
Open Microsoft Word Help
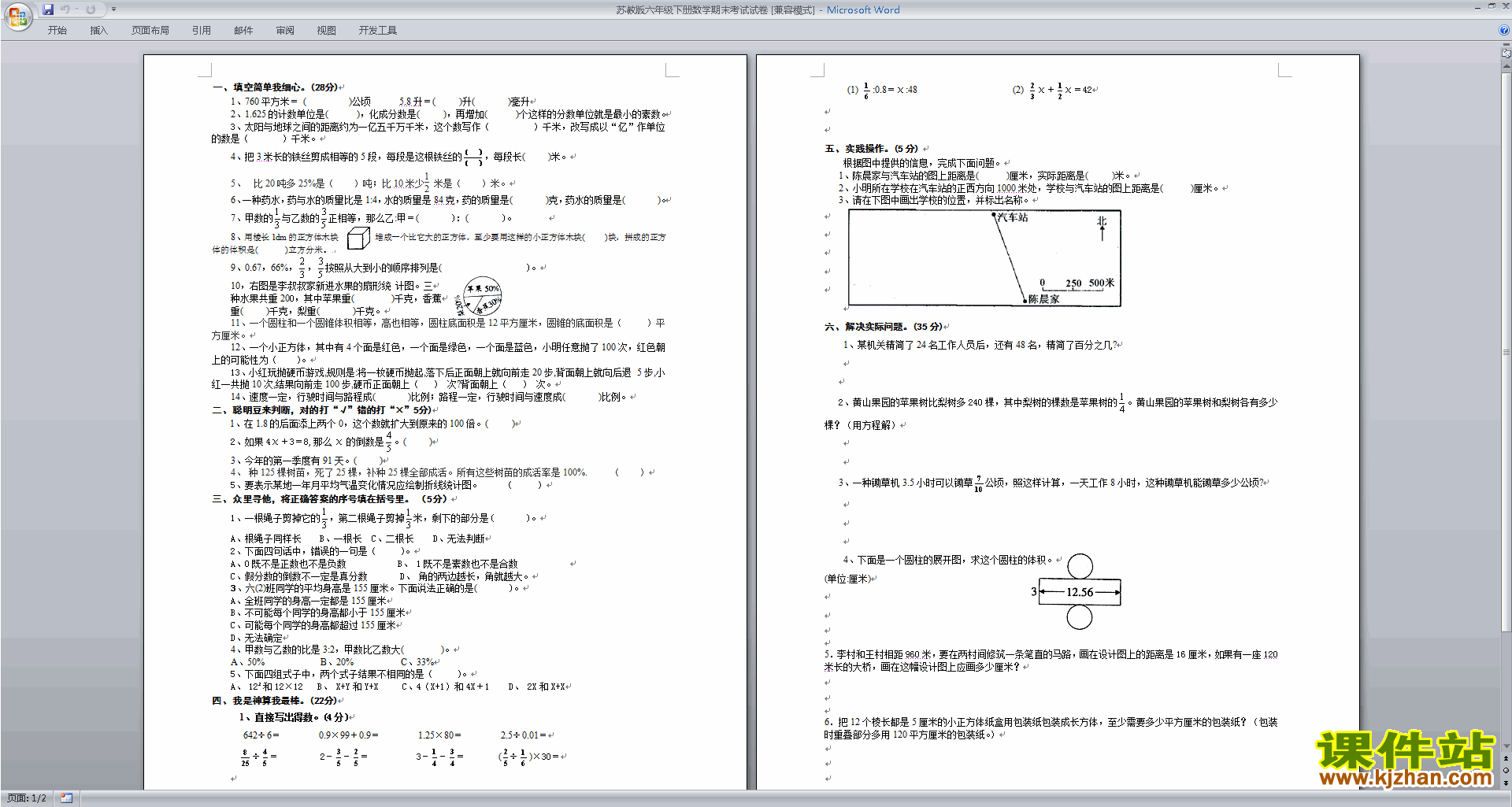1504,30
